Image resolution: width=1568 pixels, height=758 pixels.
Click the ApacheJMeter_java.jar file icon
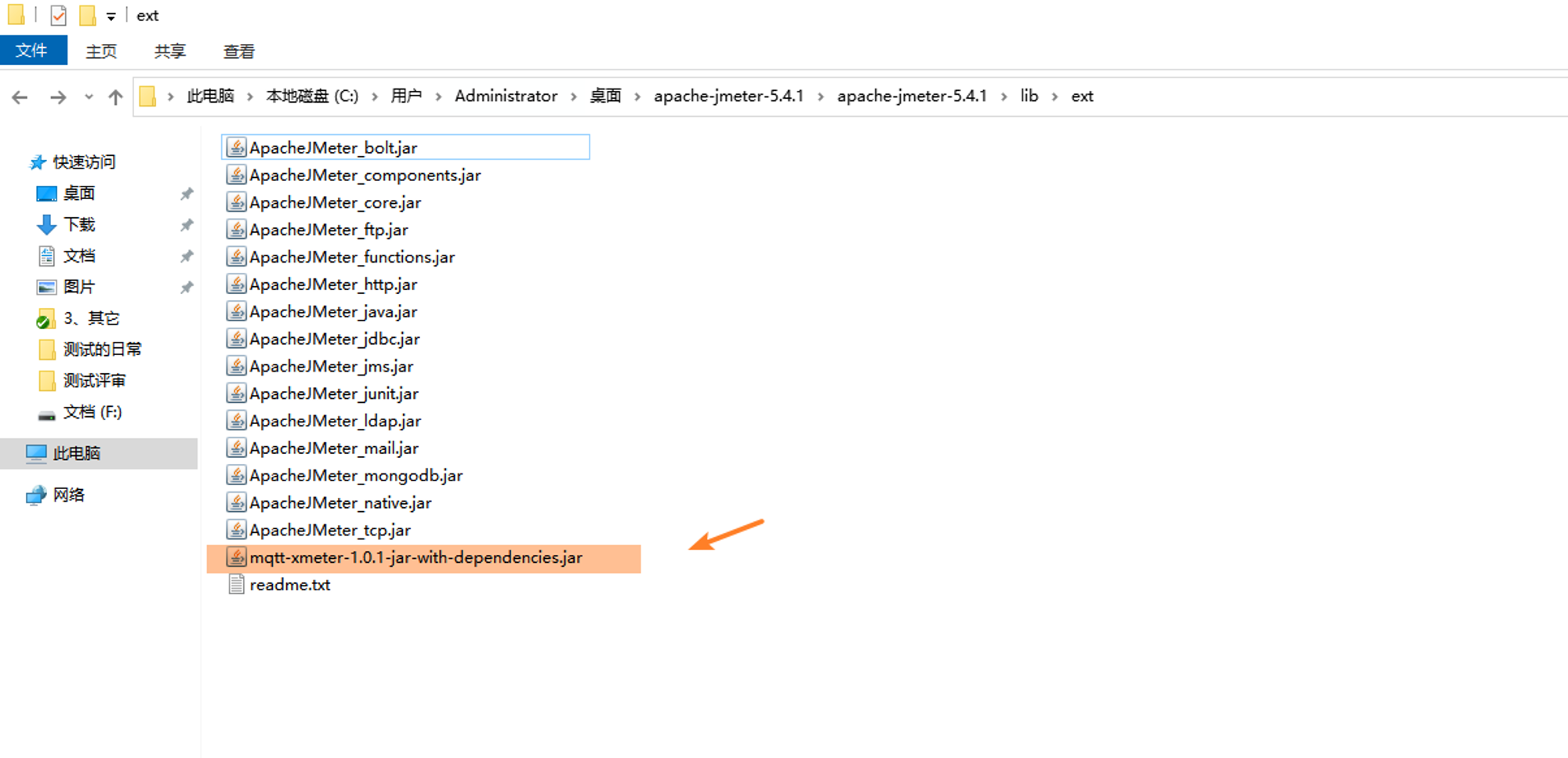(x=237, y=311)
